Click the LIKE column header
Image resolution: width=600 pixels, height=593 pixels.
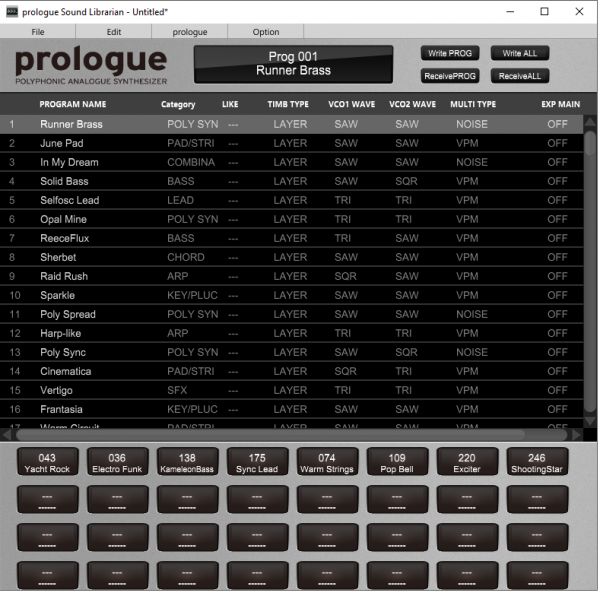click(x=230, y=104)
